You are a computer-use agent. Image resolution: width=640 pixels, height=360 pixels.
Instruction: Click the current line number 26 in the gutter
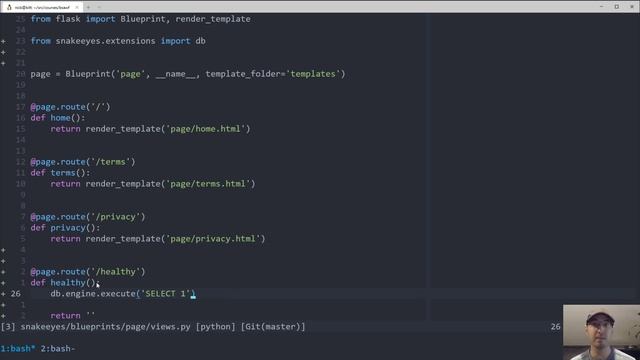16,294
